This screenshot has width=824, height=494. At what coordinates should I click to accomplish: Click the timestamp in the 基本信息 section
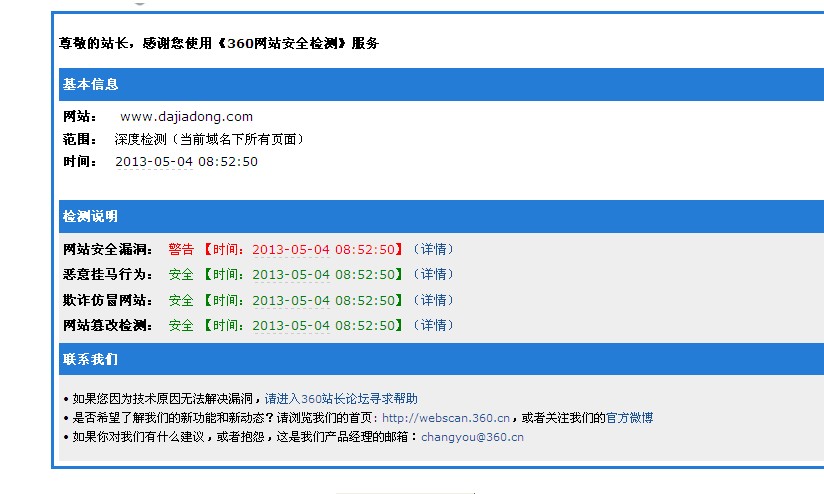pos(186,161)
